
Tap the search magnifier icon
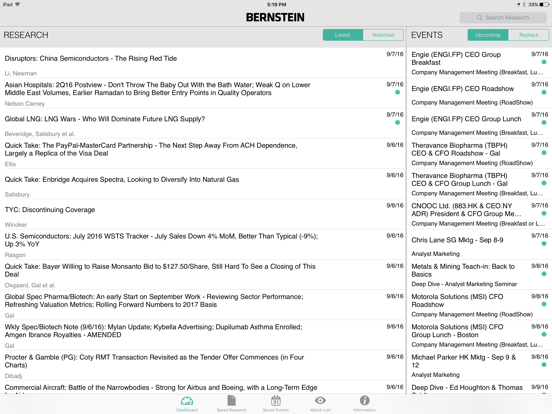click(479, 18)
